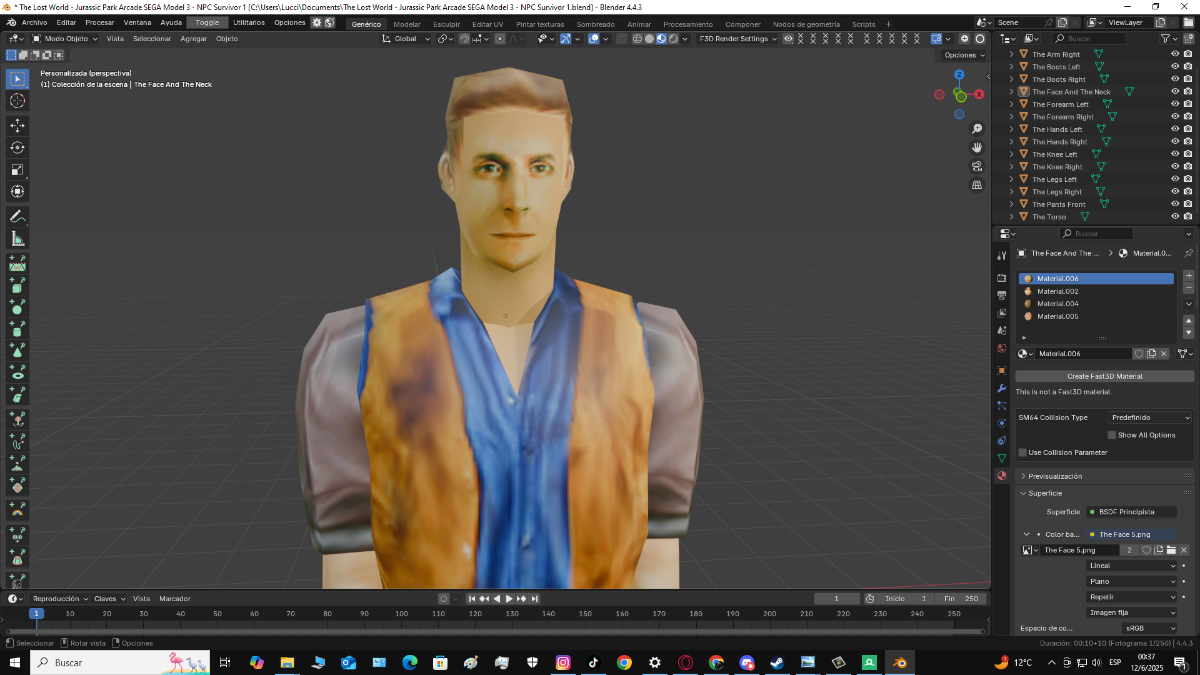Click the Blender icon in the taskbar
The width and height of the screenshot is (1200, 675).
900,662
